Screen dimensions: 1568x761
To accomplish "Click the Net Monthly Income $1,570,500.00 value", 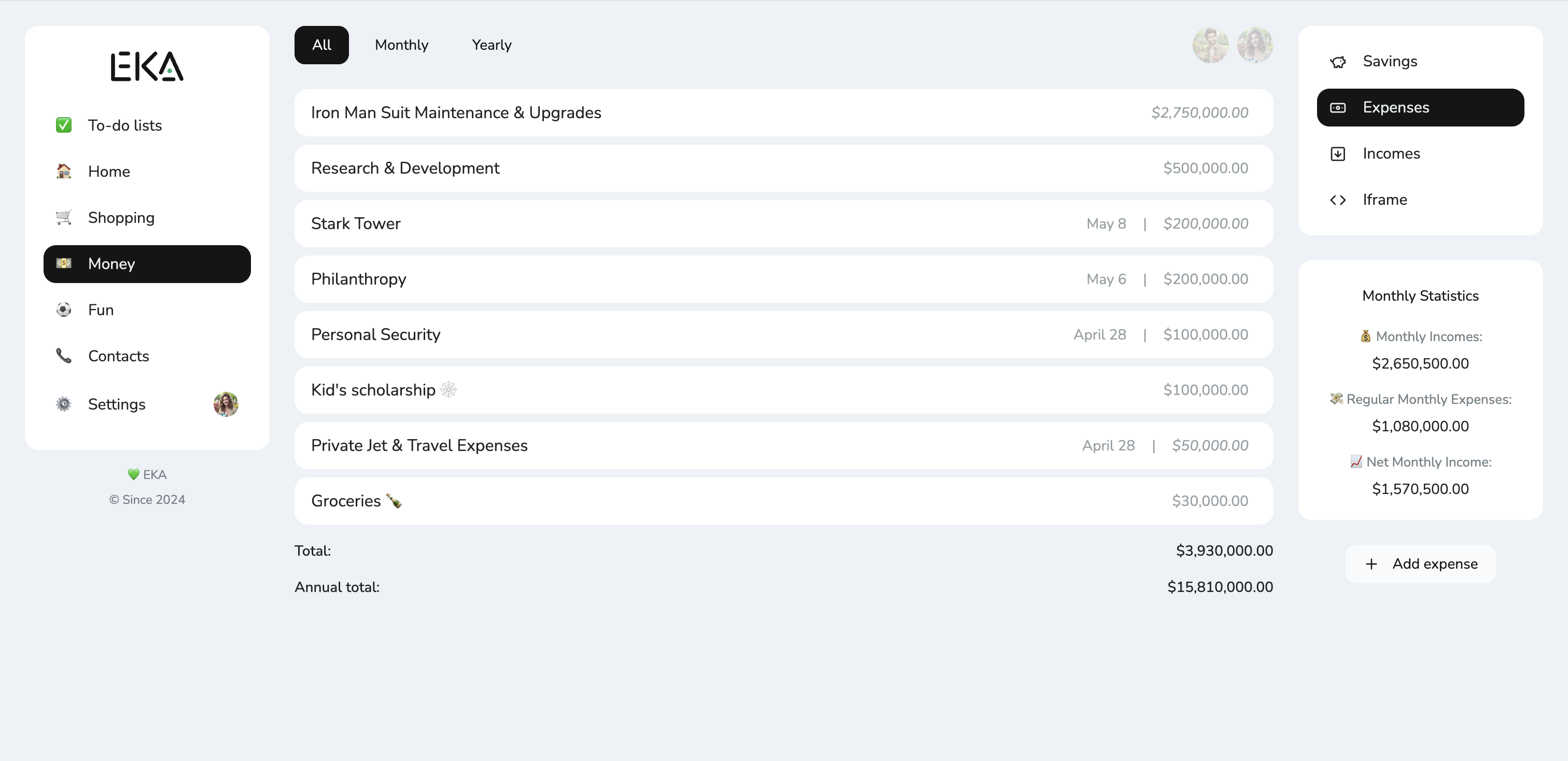I will pyautogui.click(x=1420, y=489).
